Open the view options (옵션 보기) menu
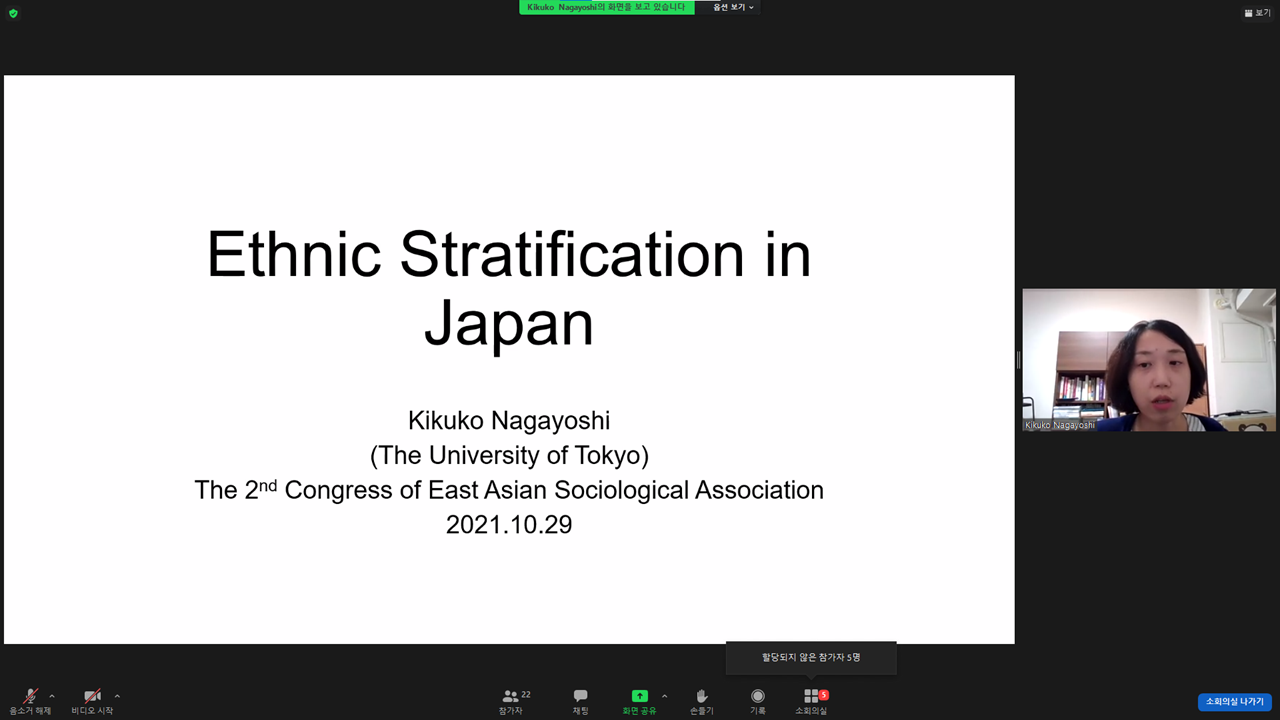 pyautogui.click(x=733, y=7)
